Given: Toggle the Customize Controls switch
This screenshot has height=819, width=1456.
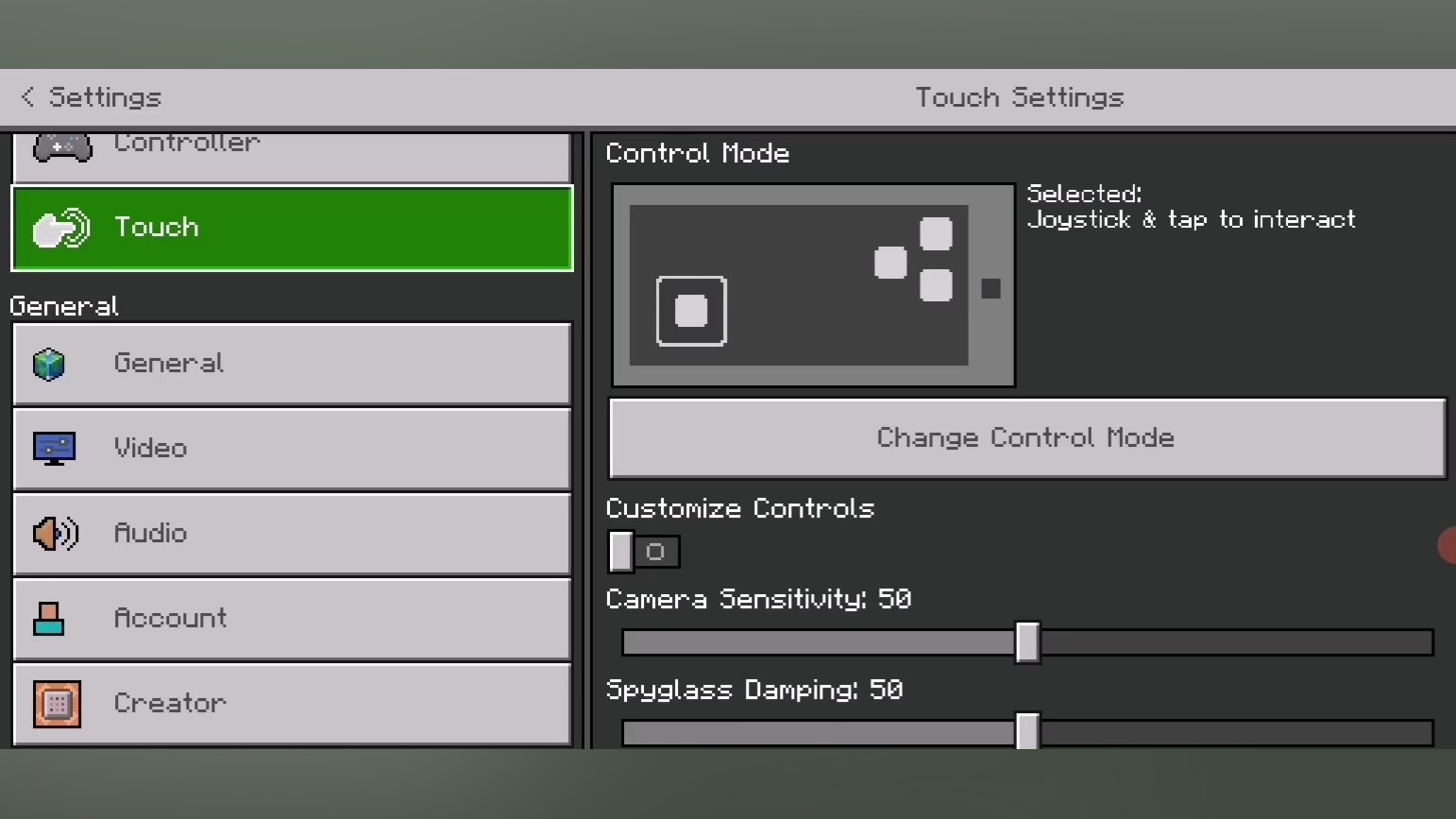Looking at the screenshot, I should (x=644, y=552).
